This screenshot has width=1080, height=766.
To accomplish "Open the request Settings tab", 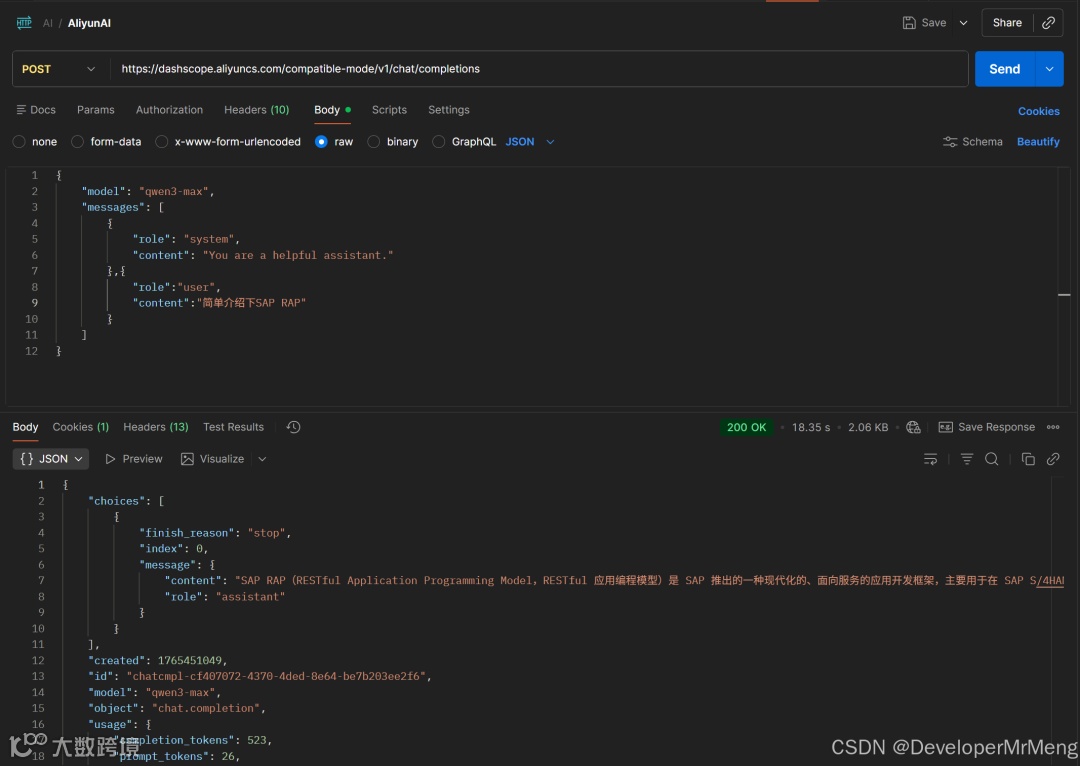I will pos(448,110).
